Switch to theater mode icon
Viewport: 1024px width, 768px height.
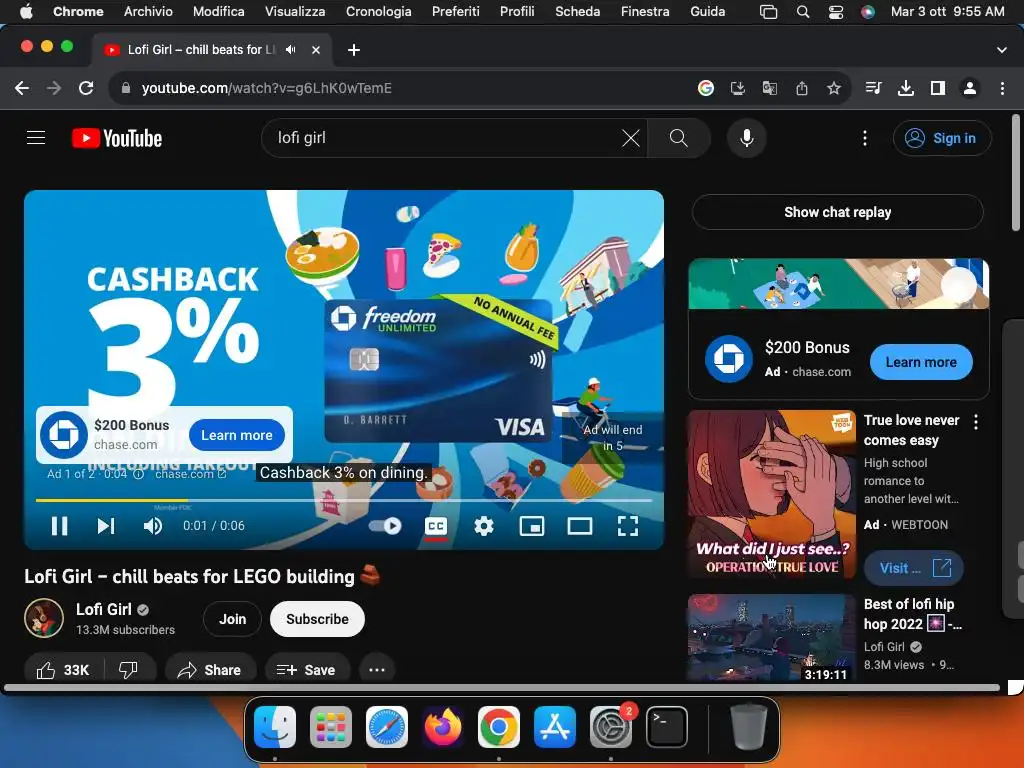579,526
